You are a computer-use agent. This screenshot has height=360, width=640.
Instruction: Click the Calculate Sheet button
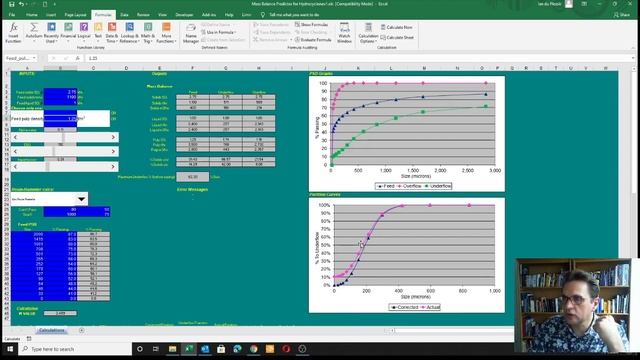[397, 38]
